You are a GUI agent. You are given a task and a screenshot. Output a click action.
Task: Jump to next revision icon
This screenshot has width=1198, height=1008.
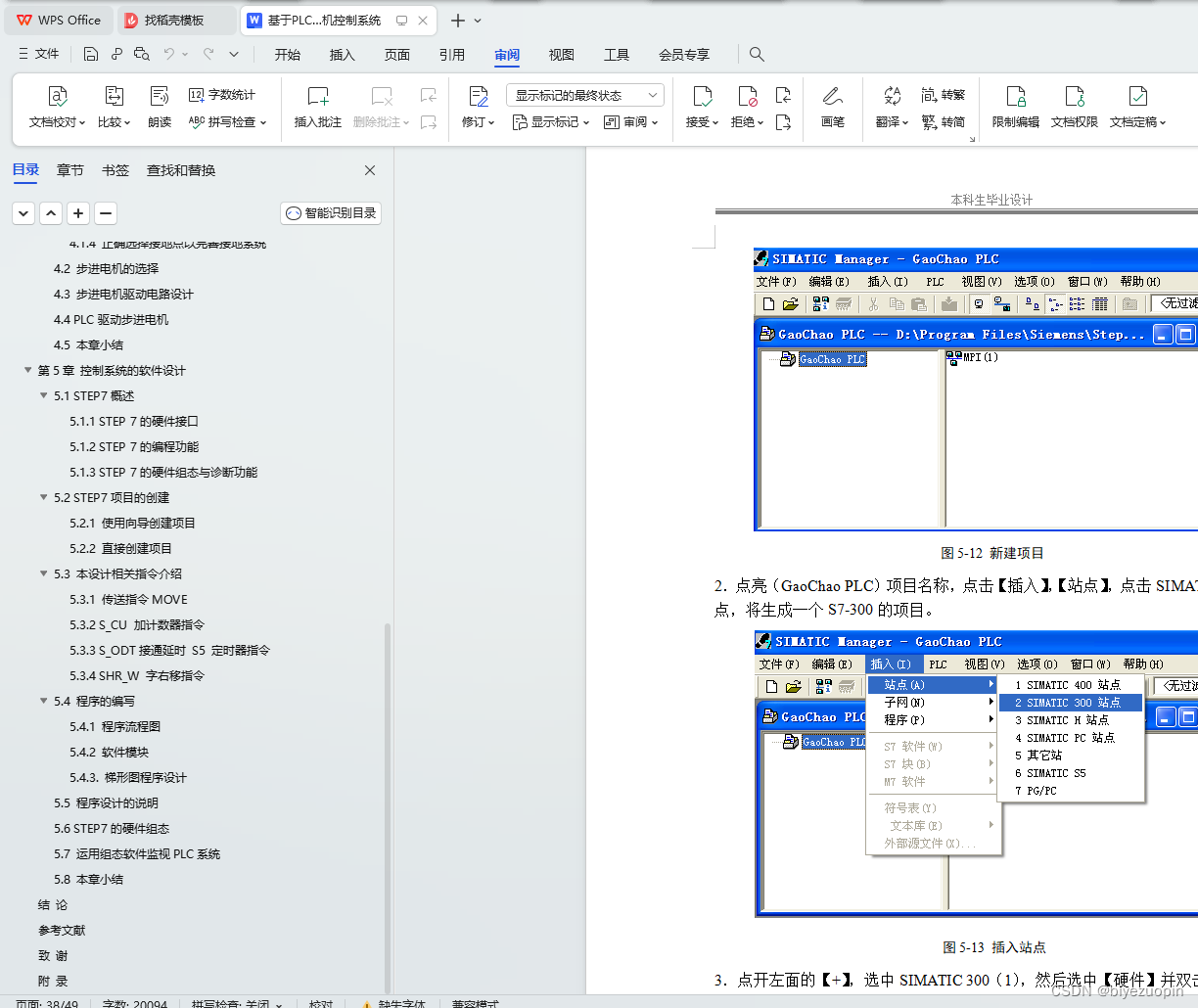click(x=783, y=122)
